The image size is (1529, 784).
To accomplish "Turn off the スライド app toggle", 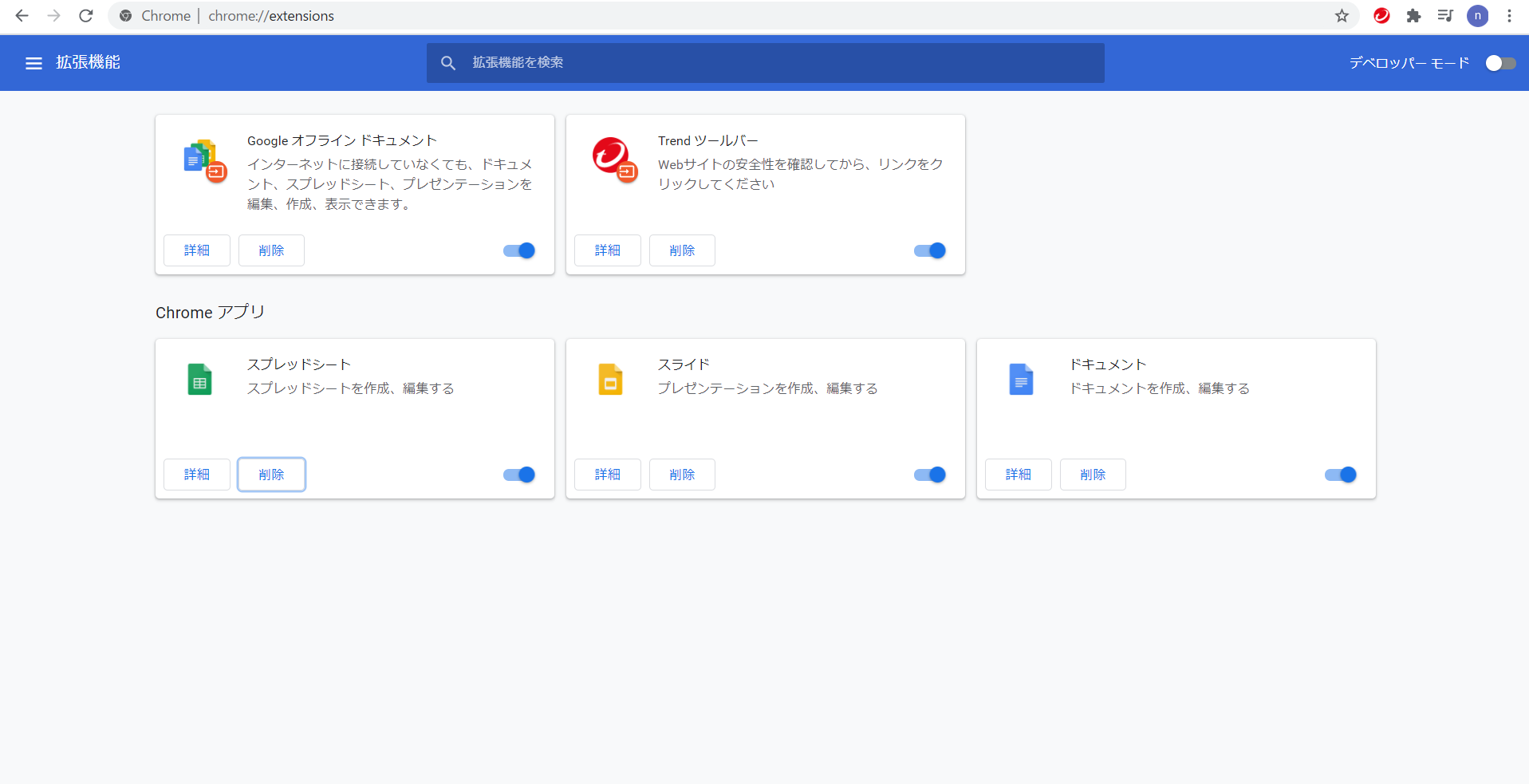I will [930, 475].
